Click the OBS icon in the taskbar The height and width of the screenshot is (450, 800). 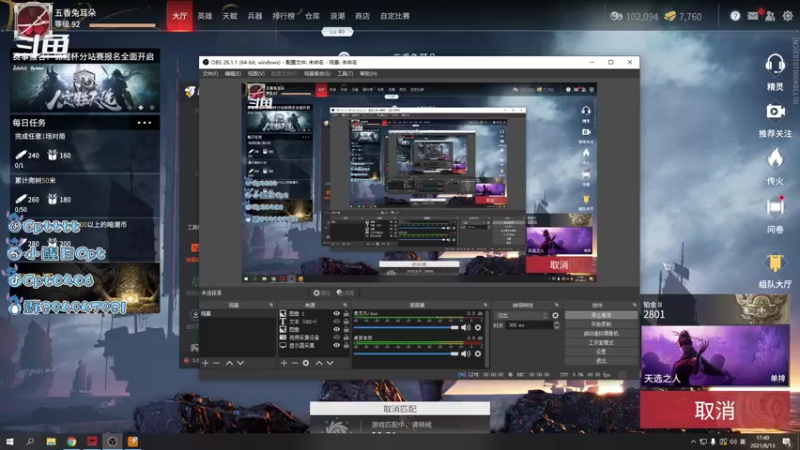point(112,441)
